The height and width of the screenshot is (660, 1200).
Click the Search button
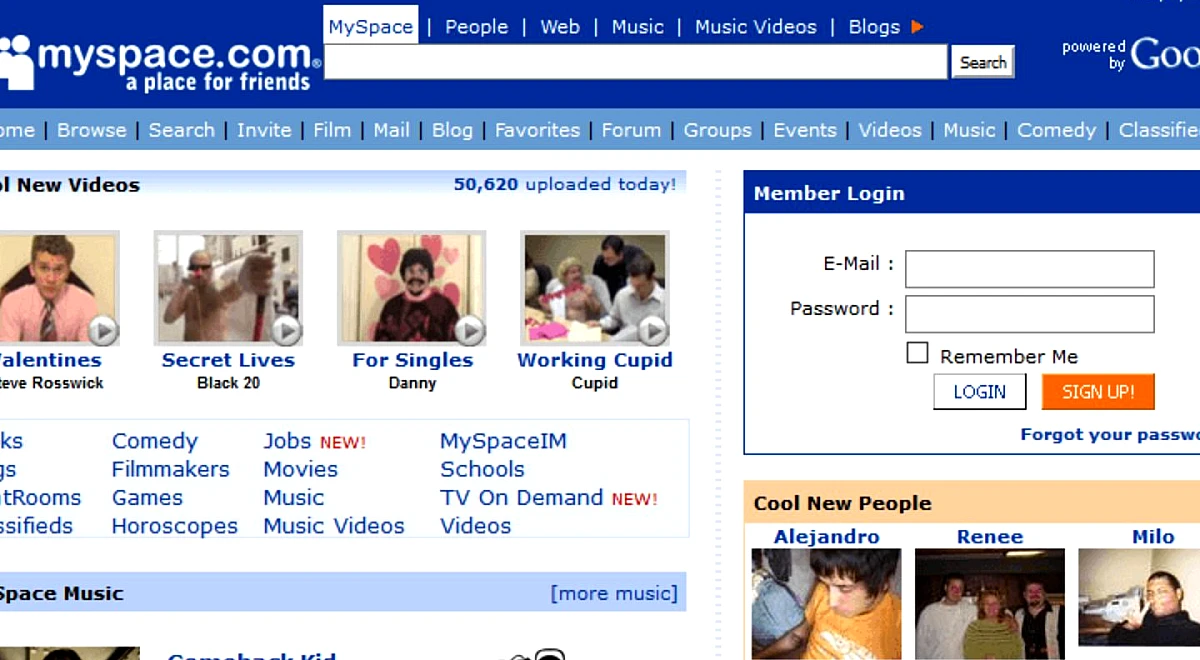pyautogui.click(x=983, y=62)
